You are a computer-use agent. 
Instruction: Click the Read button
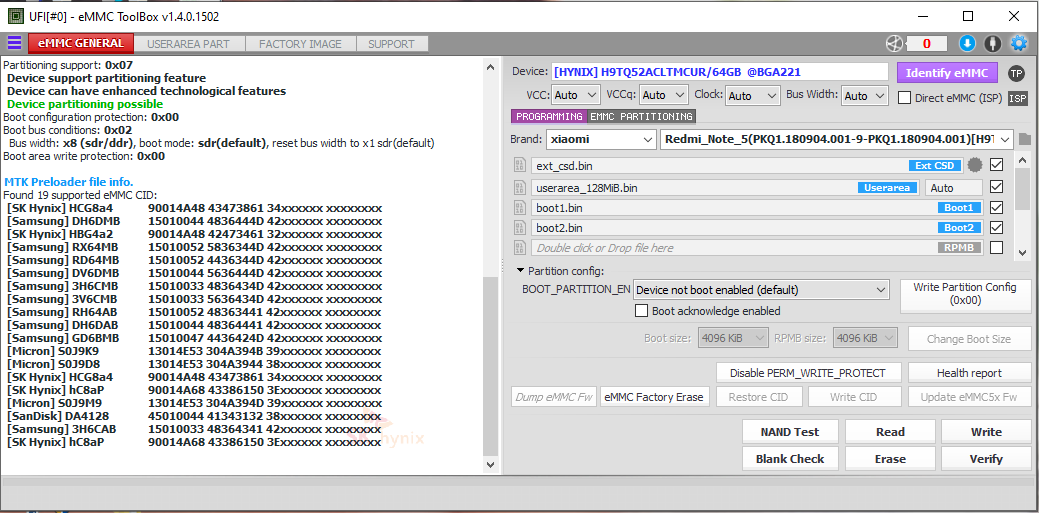[x=890, y=431]
